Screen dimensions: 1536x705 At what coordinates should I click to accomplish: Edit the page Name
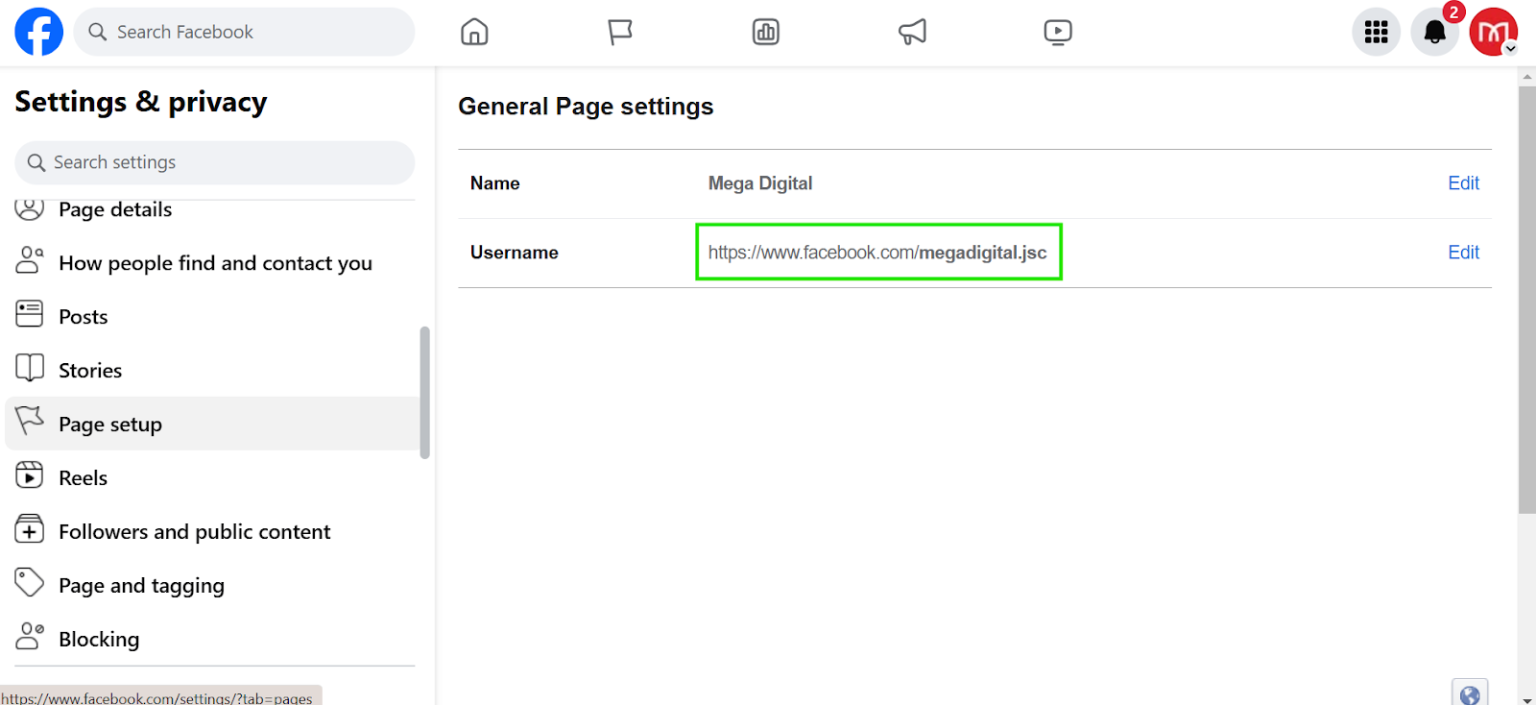pyautogui.click(x=1463, y=183)
